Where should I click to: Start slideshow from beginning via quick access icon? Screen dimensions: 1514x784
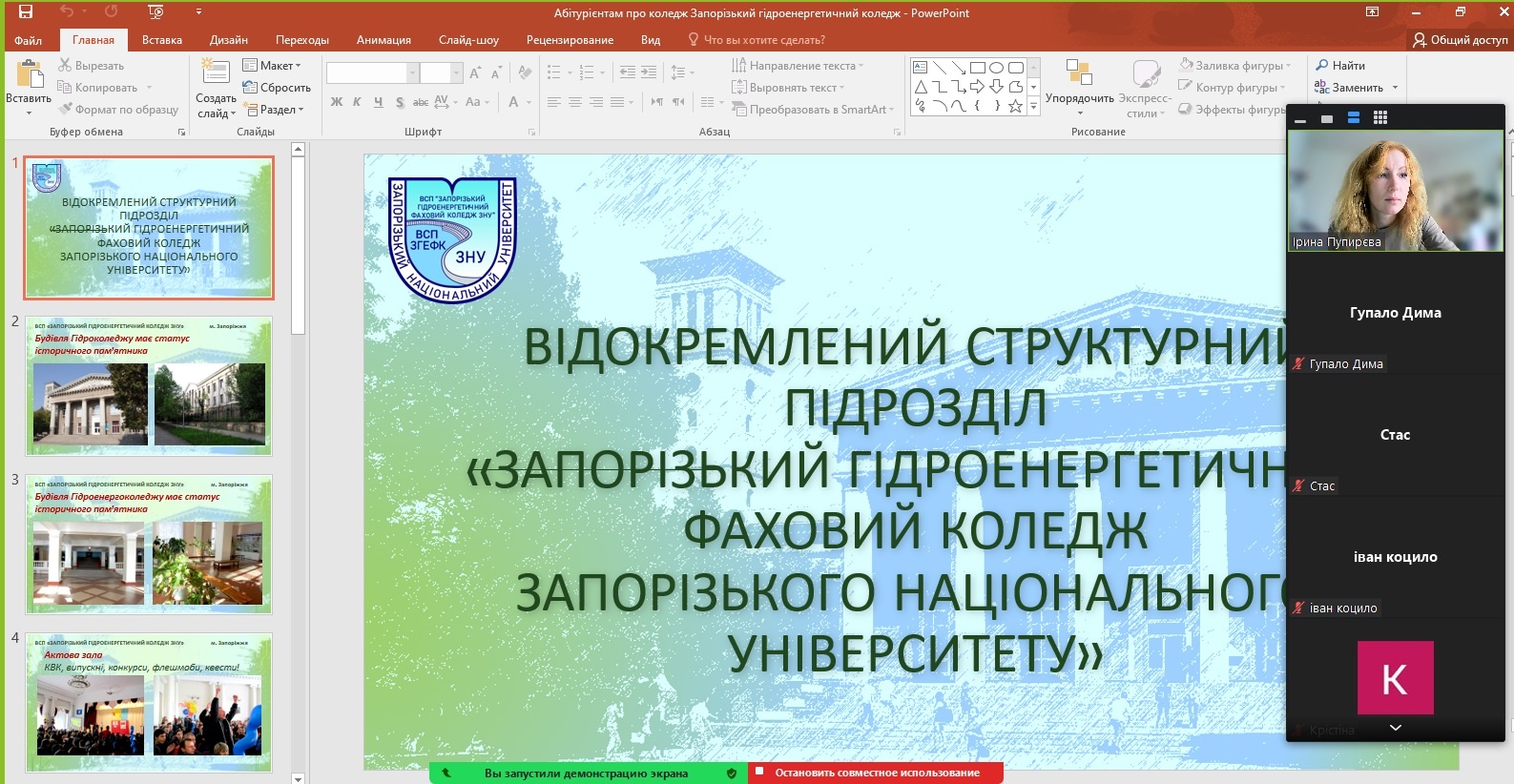(156, 12)
